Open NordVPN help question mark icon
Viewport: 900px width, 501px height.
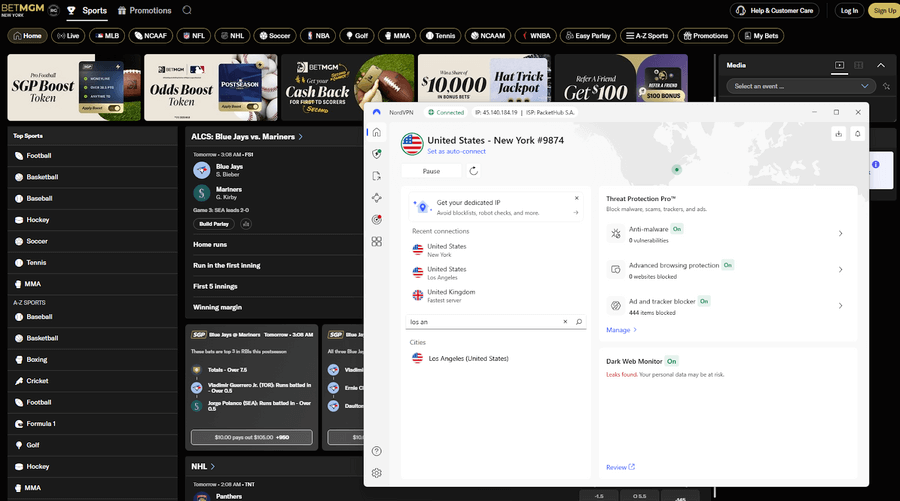(x=377, y=451)
